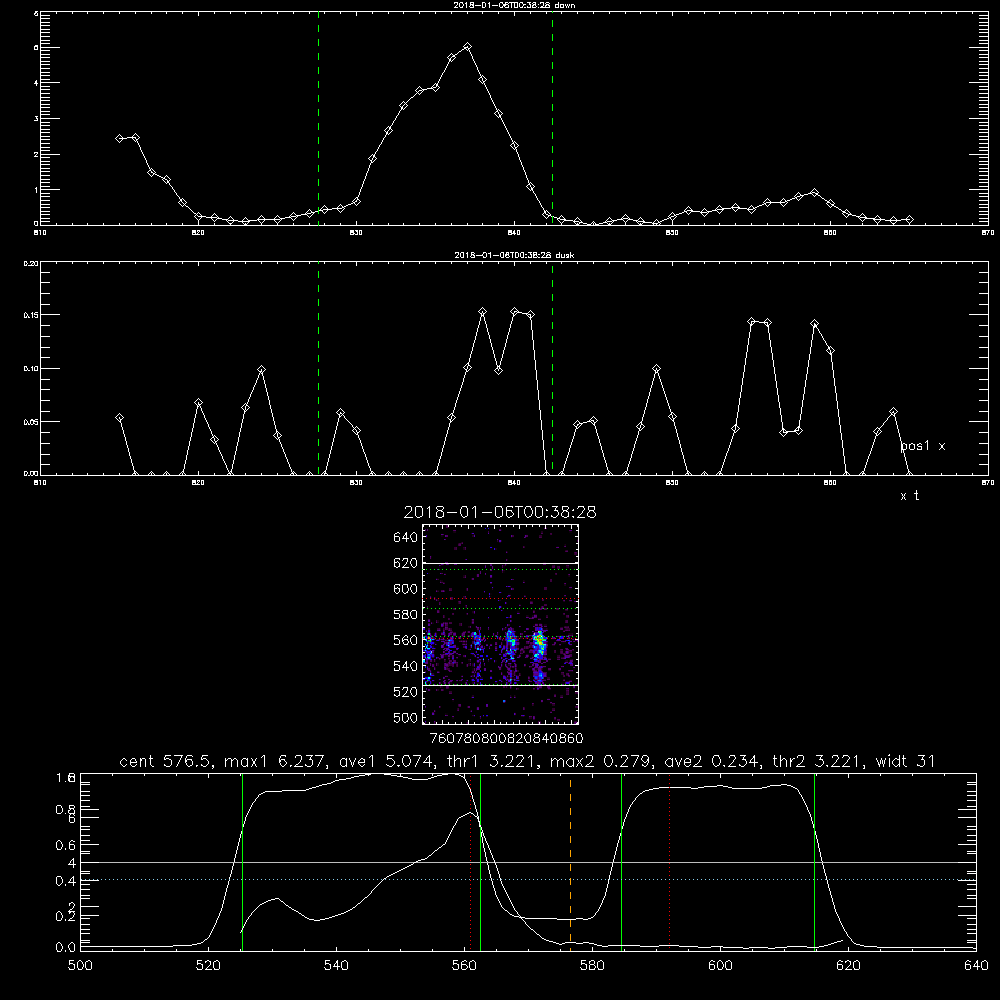The width and height of the screenshot is (1000, 1000).
Task: Click the spectrogram x-axis label string 760780800820840860
Action: (x=506, y=738)
